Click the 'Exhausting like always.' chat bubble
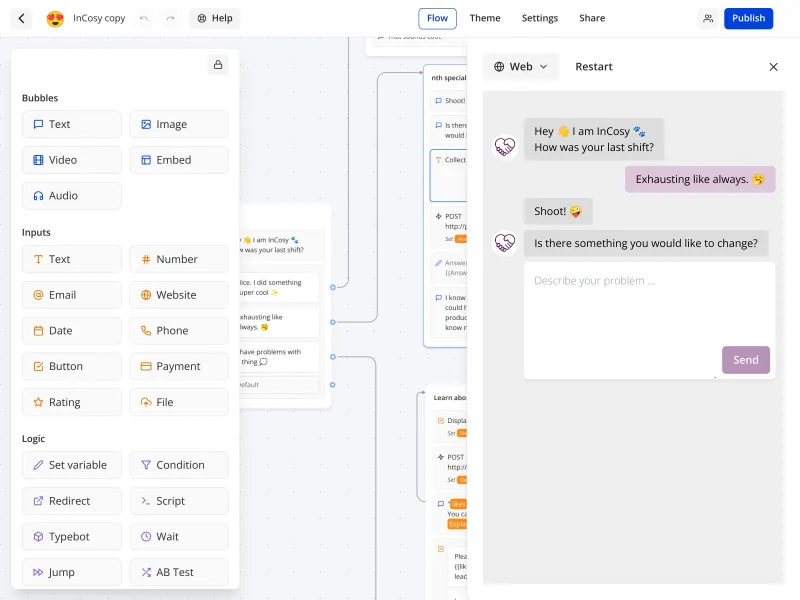This screenshot has height=600, width=800. click(x=700, y=180)
